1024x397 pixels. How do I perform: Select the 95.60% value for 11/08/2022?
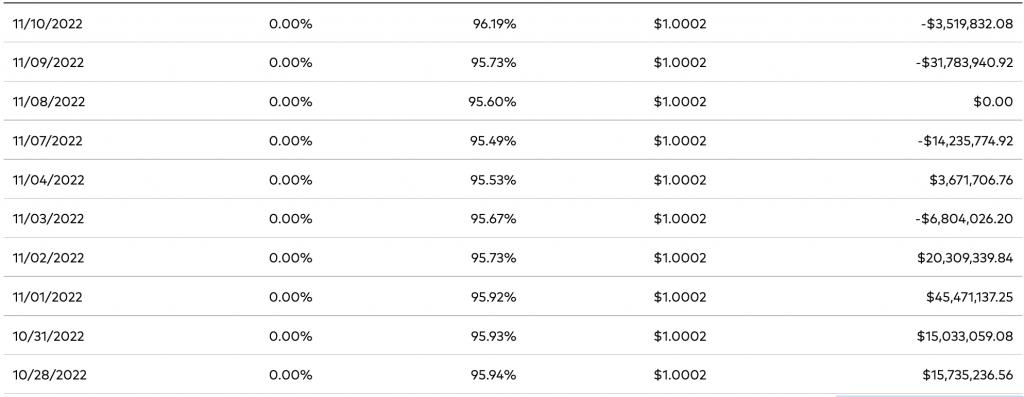pos(492,102)
